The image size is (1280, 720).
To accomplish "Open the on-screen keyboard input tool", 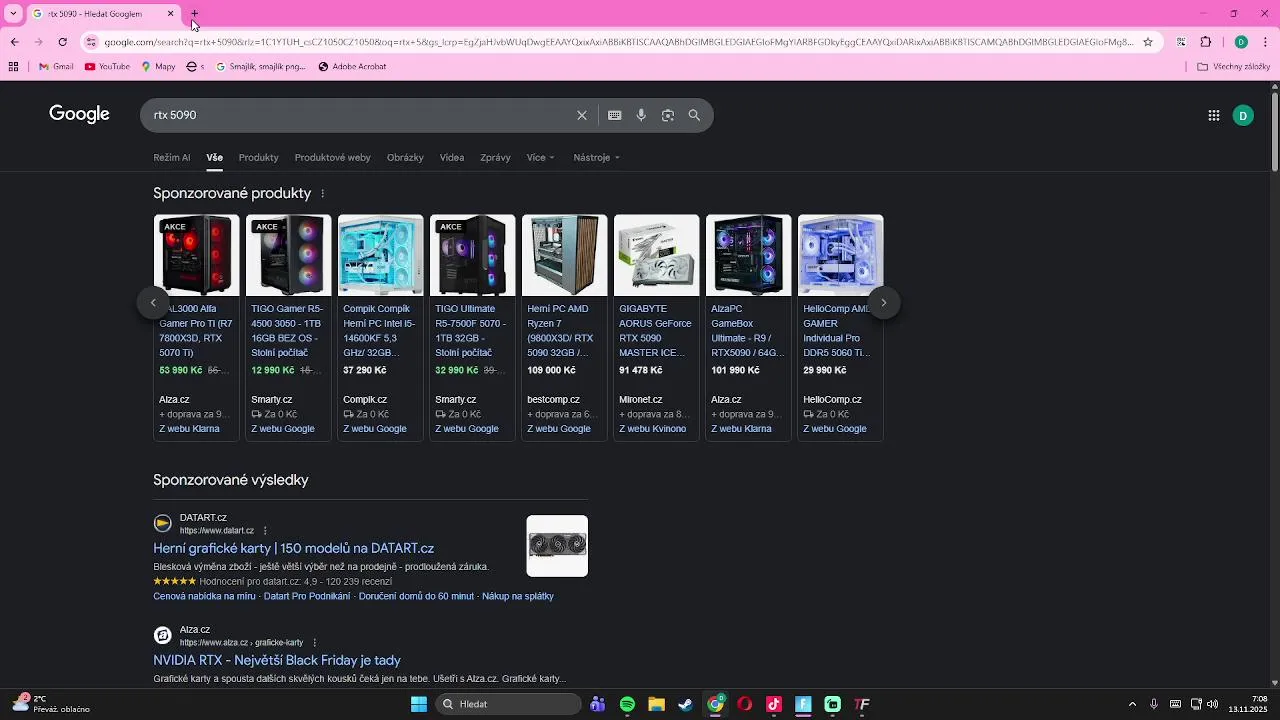I will 615,115.
